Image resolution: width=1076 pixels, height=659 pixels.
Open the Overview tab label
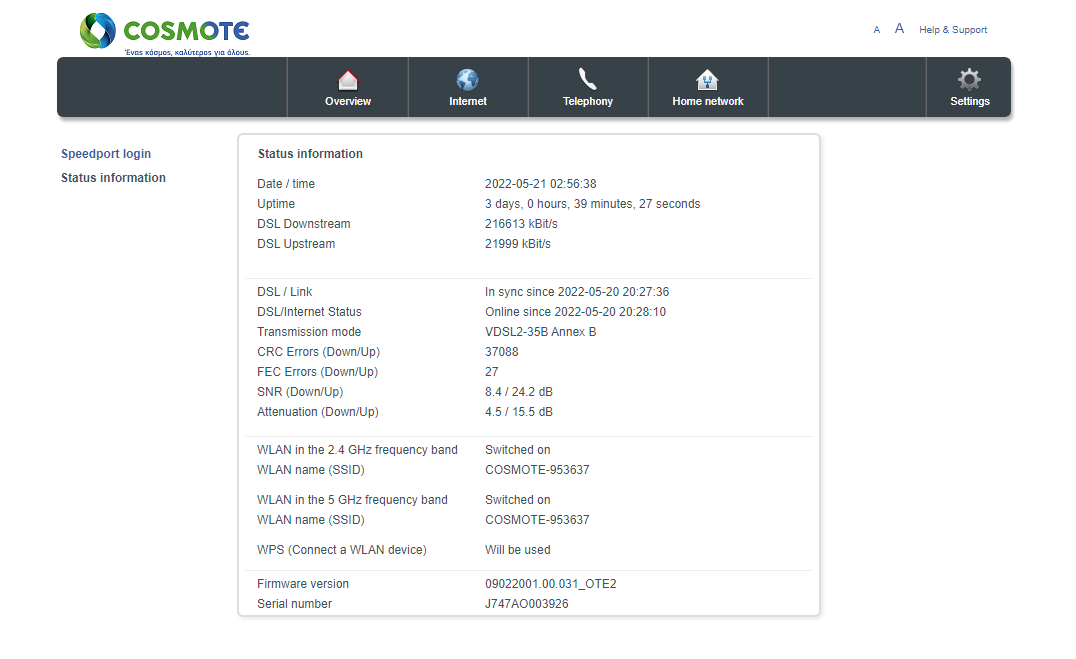(x=348, y=101)
